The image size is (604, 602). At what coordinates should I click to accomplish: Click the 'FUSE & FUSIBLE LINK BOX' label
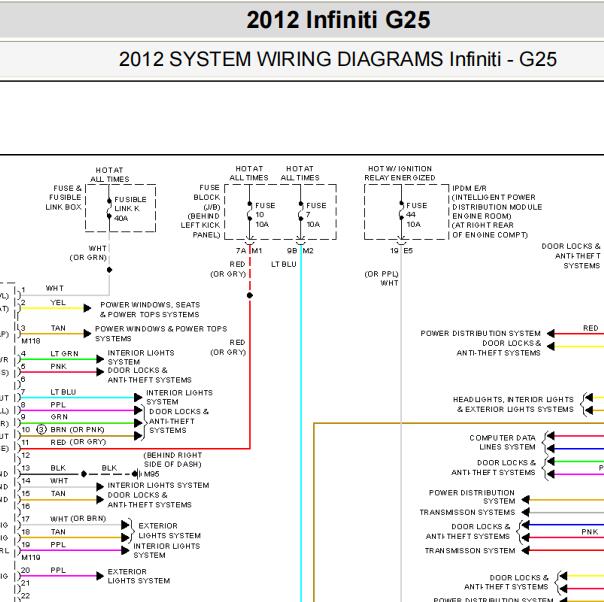(x=64, y=197)
